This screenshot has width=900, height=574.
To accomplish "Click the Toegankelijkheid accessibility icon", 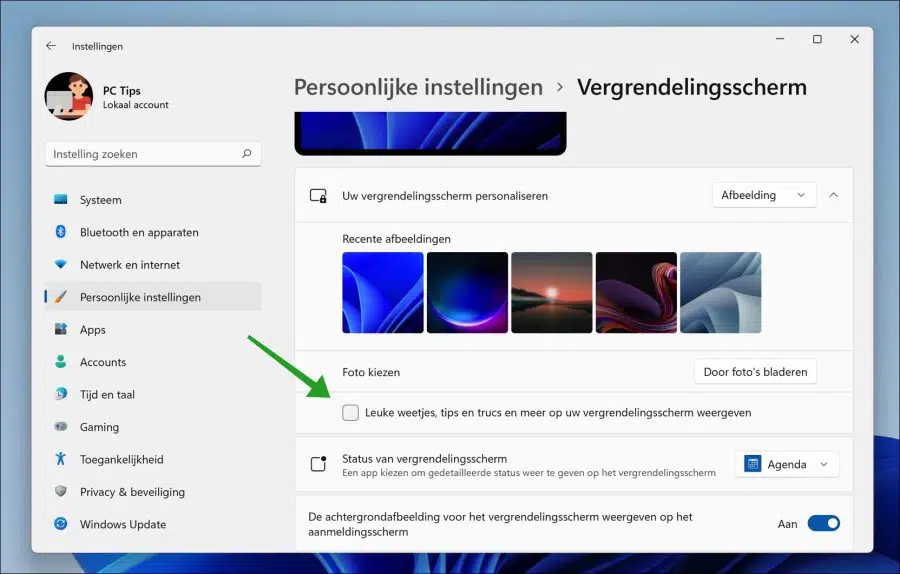I will (x=61, y=459).
